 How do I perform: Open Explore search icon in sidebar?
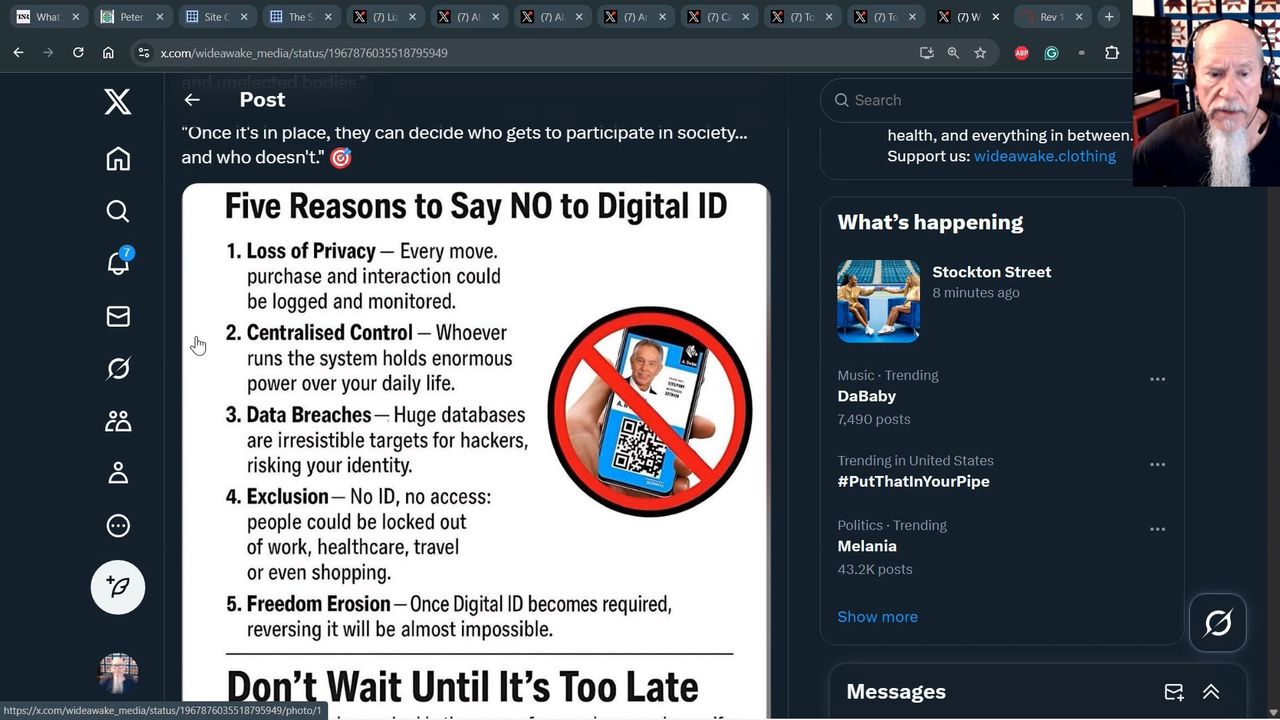point(118,211)
